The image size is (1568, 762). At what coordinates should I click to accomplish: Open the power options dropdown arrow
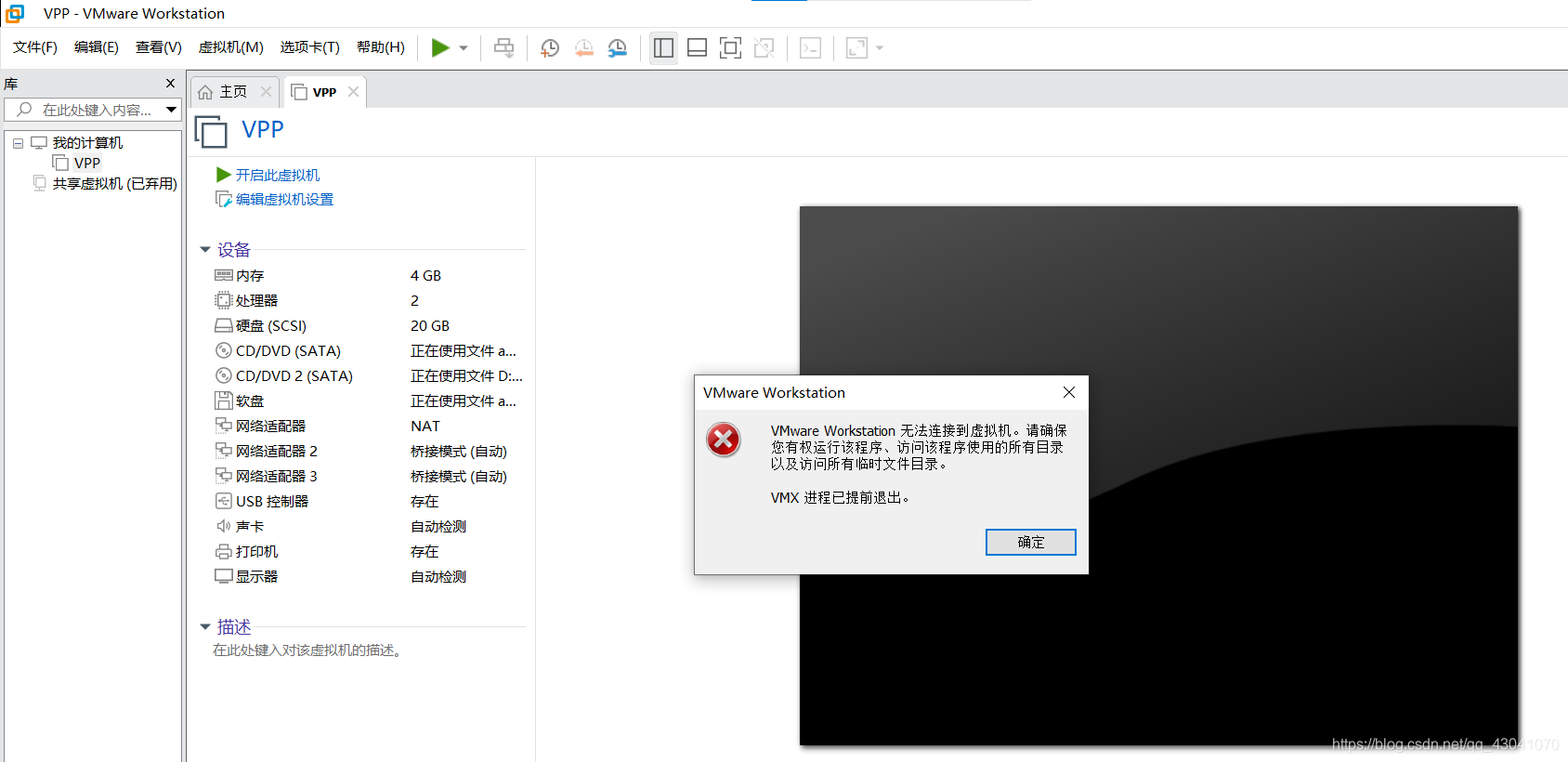click(464, 48)
